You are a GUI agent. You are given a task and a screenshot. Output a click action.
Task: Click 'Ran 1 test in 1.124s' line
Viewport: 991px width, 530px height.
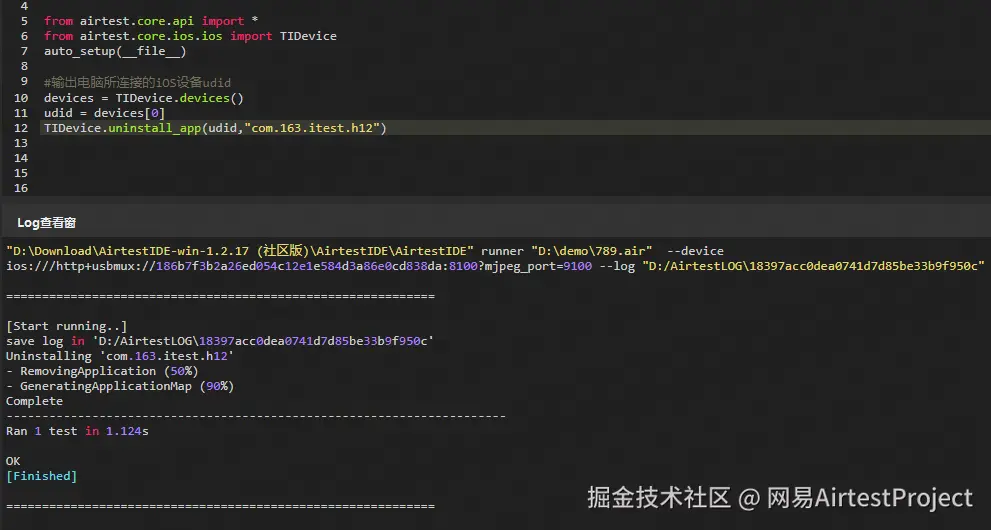[77, 431]
